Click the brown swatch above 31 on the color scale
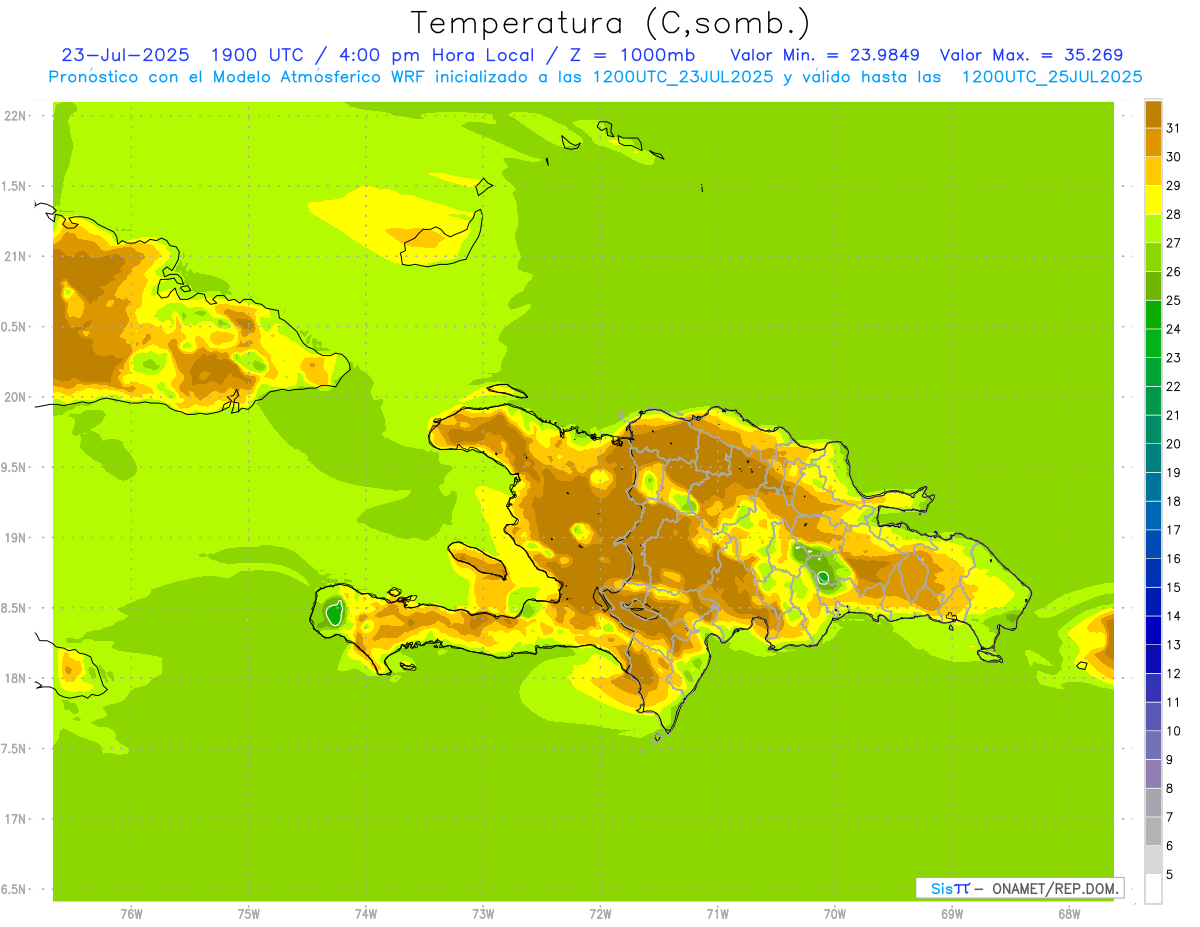Screen dimensions: 1200x927 pyautogui.click(x=1154, y=113)
